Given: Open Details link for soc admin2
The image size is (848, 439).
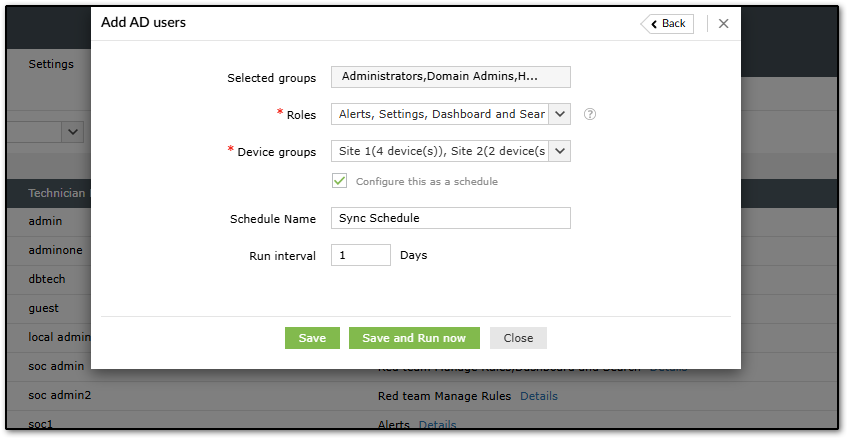Looking at the screenshot, I should point(538,396).
